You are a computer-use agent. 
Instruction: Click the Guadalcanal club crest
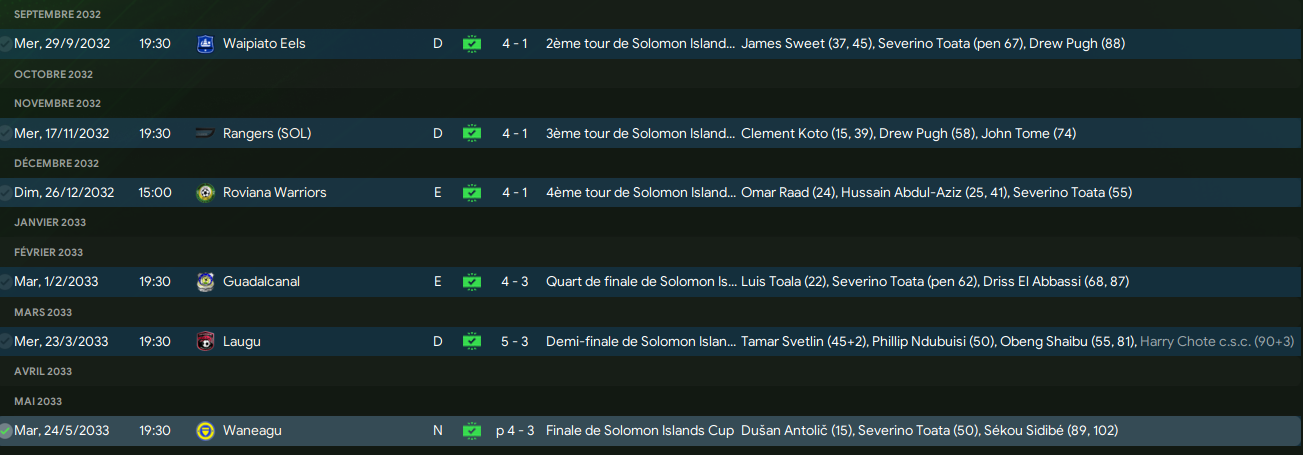click(x=206, y=282)
